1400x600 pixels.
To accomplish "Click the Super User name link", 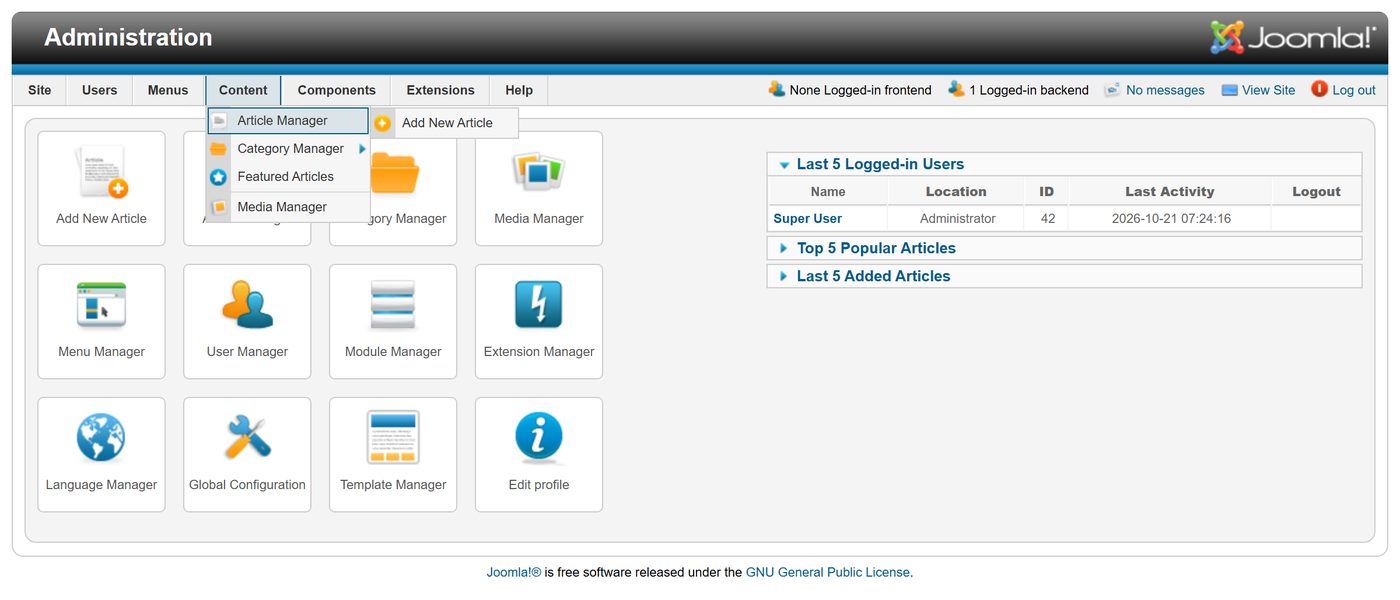I will coord(808,218).
